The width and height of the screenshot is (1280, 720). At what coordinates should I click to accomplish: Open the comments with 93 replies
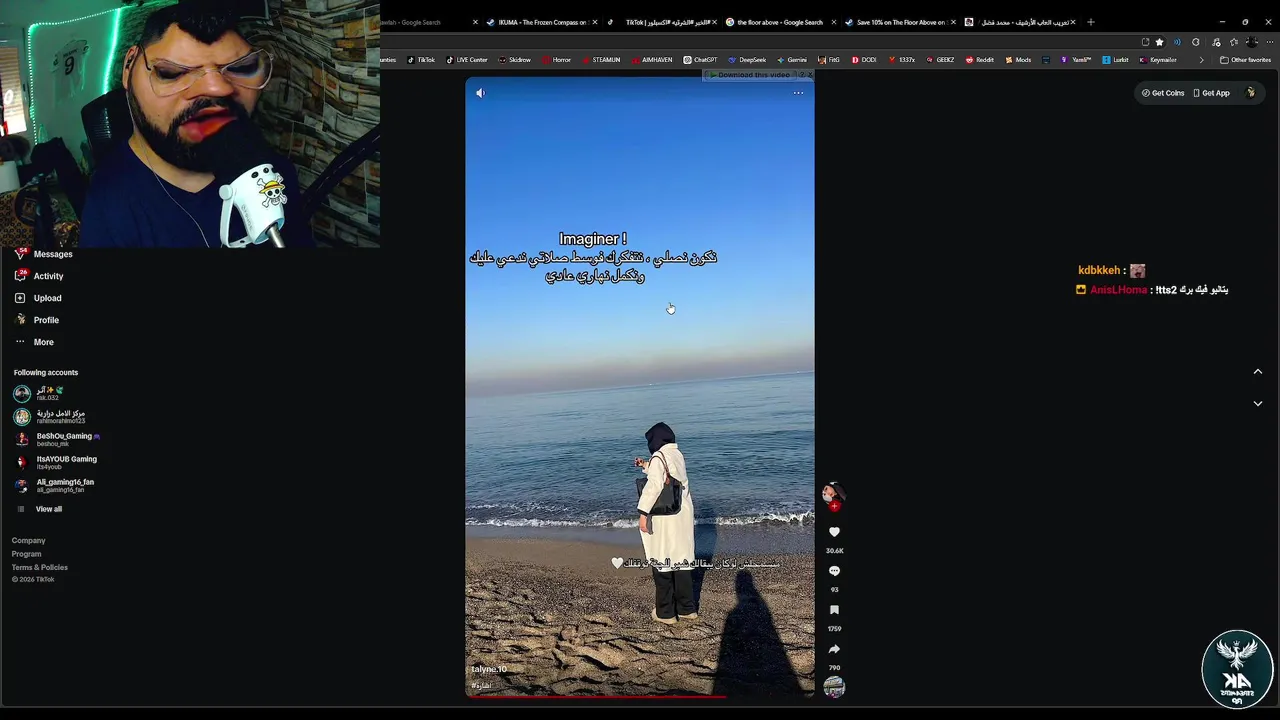(834, 571)
